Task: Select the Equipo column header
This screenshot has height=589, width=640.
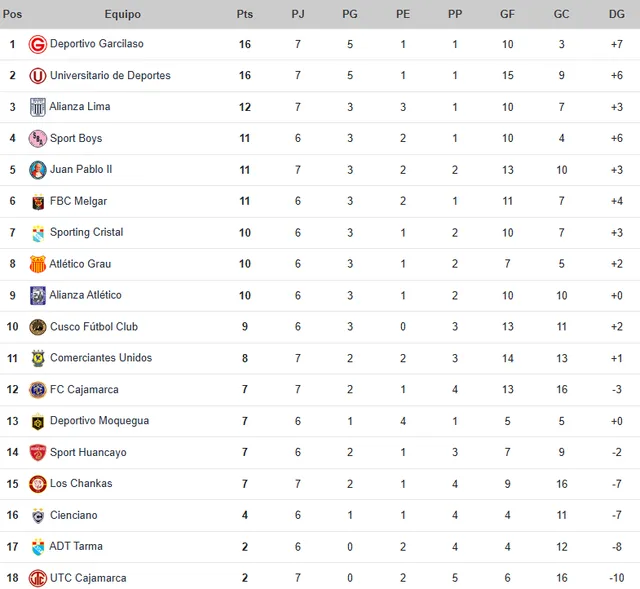Action: (122, 14)
